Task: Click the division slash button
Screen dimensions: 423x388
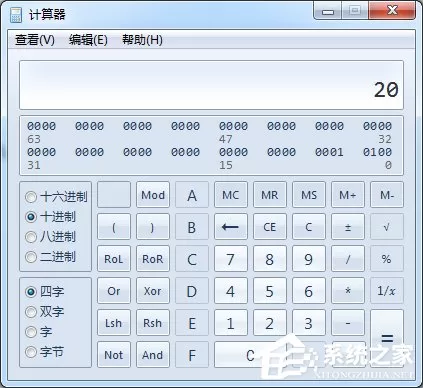Action: point(348,259)
